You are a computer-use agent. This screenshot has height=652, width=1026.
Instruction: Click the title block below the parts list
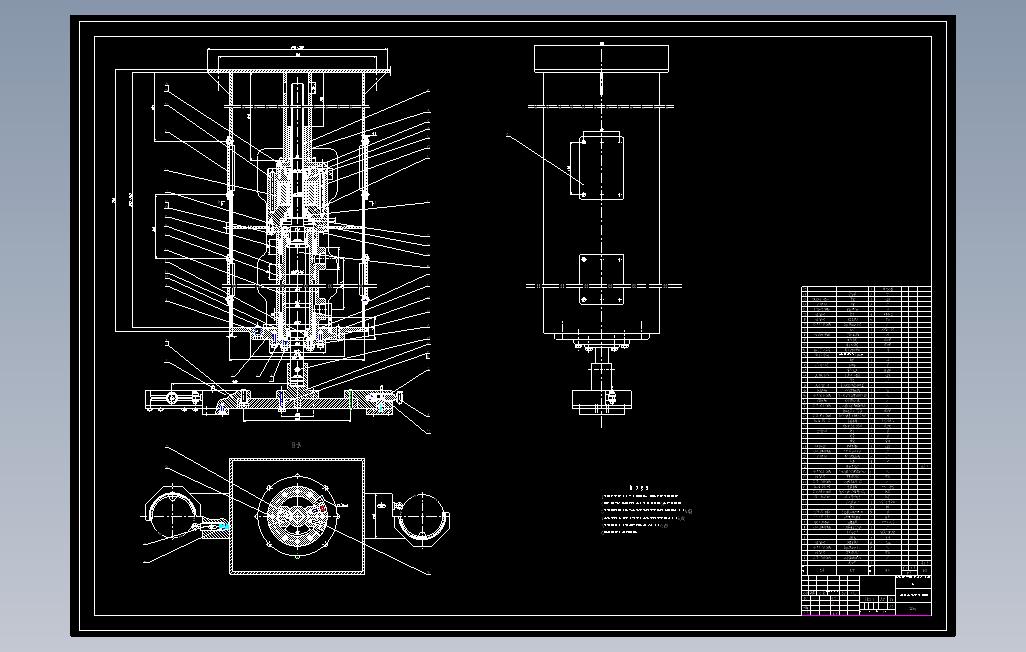tap(866, 595)
